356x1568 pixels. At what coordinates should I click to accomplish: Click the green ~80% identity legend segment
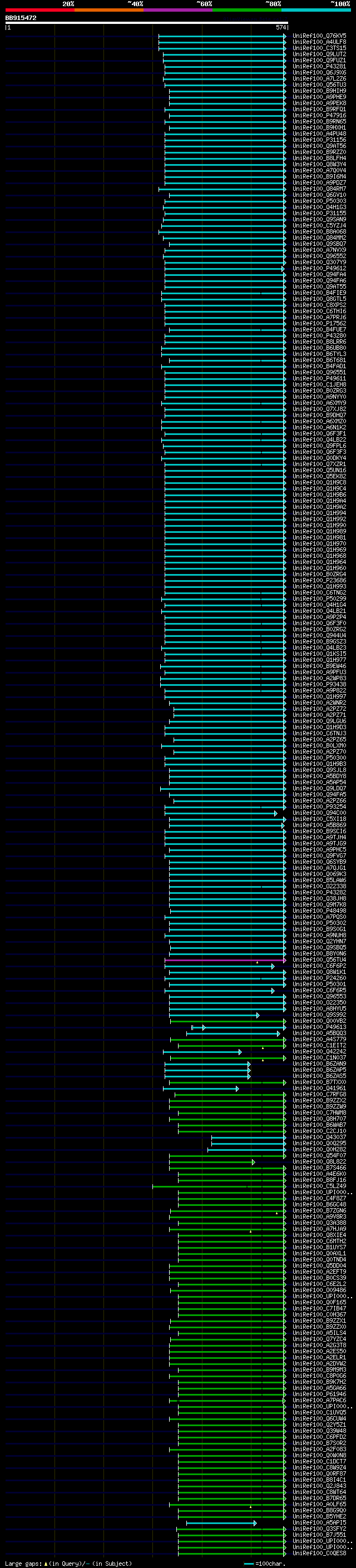247,10
